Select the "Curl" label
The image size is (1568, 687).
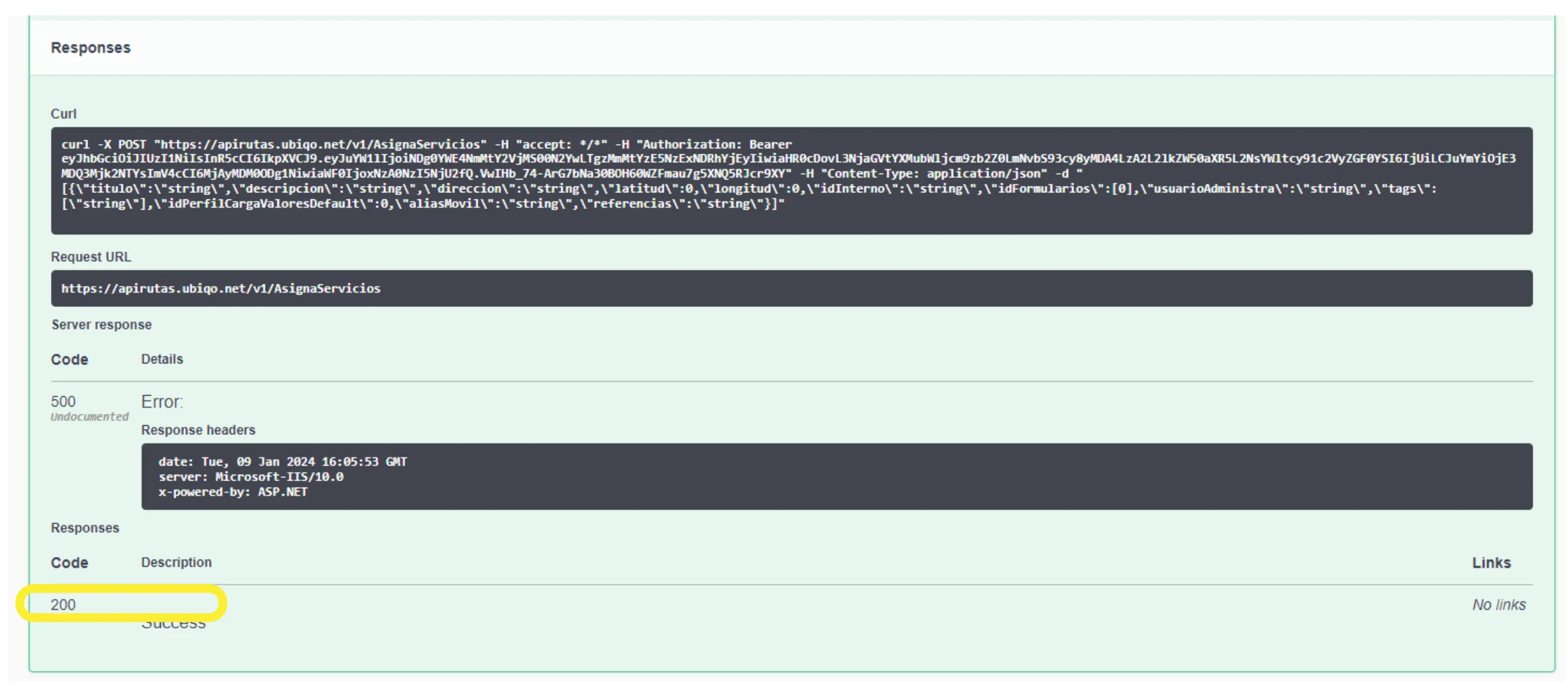pos(64,114)
